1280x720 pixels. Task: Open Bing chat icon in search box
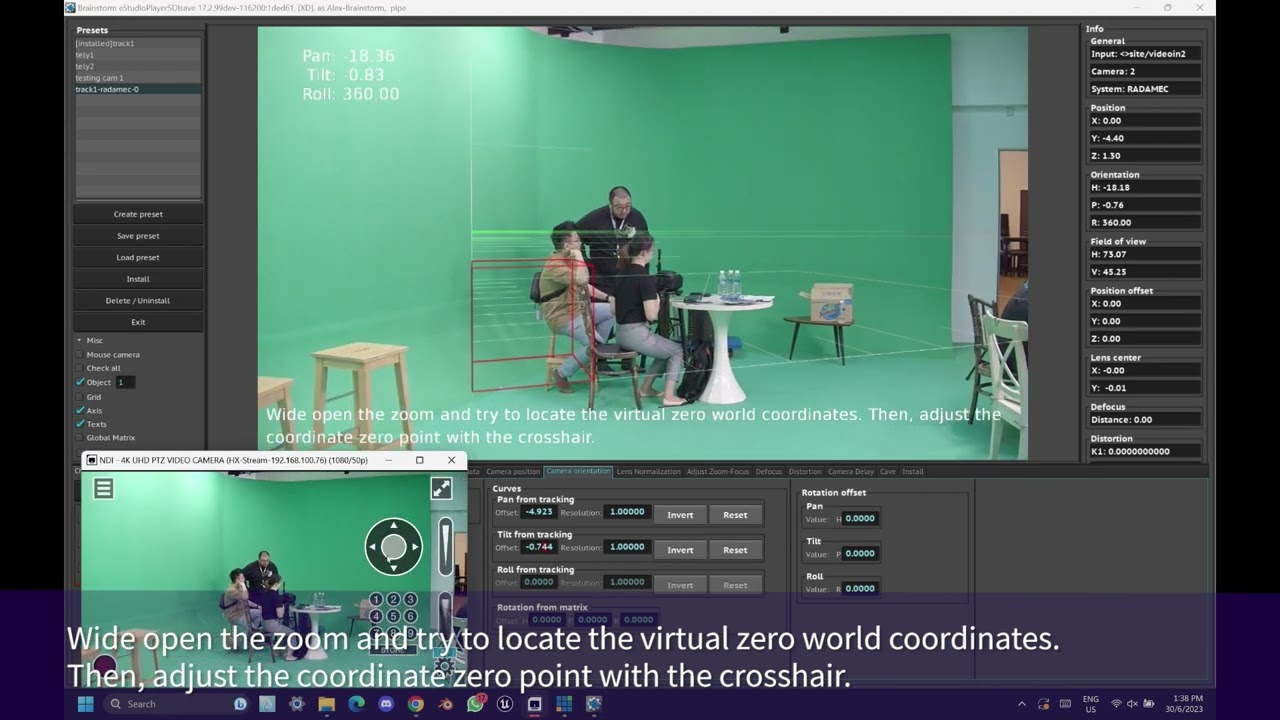(x=240, y=704)
